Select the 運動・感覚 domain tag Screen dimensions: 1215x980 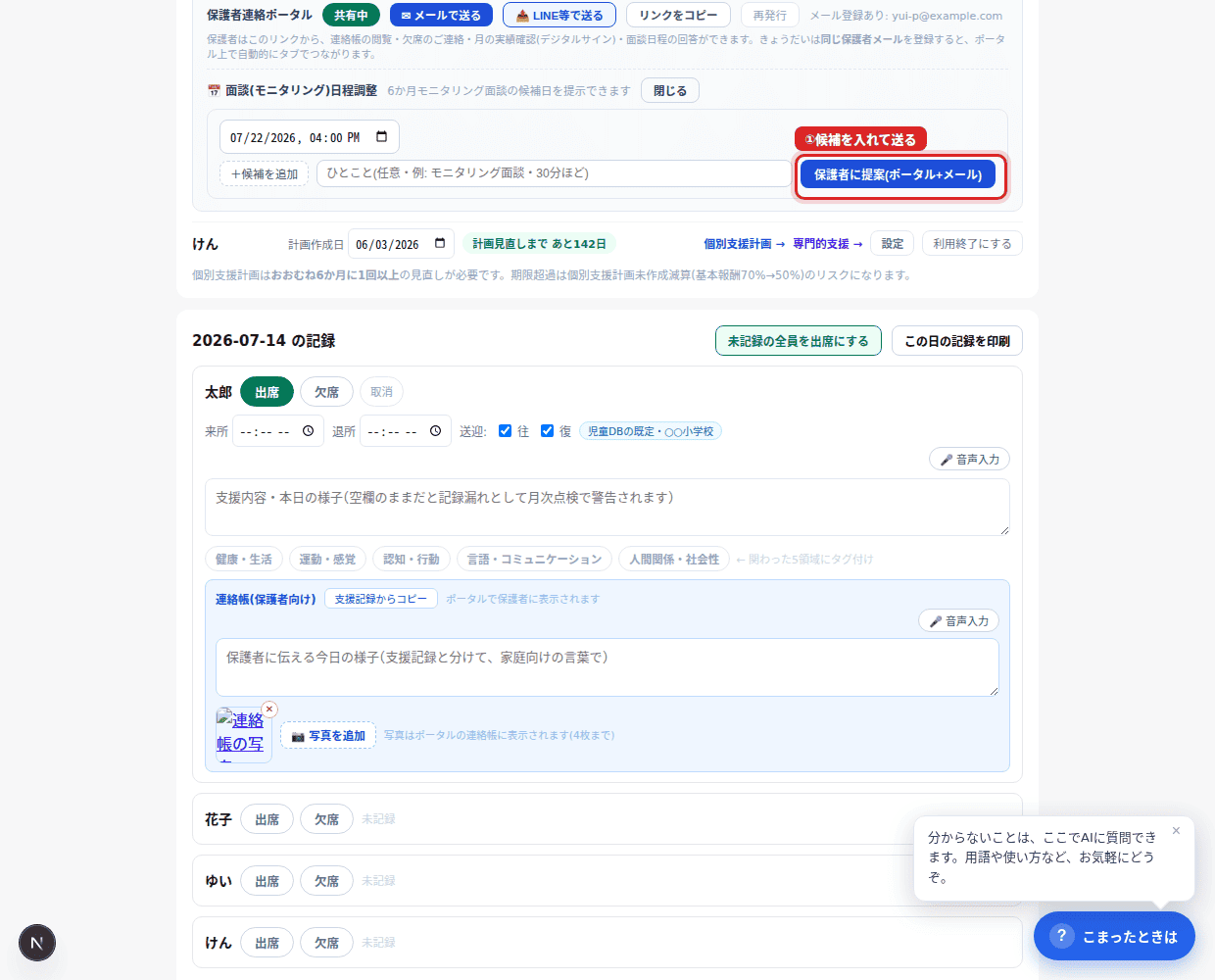tap(327, 560)
